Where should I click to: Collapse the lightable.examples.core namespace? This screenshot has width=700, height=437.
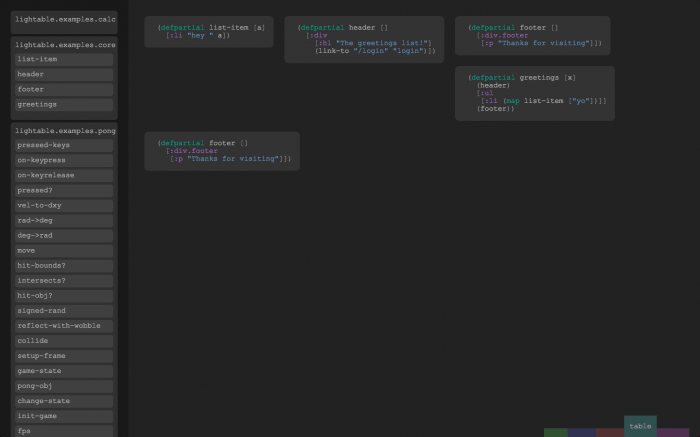pos(65,45)
